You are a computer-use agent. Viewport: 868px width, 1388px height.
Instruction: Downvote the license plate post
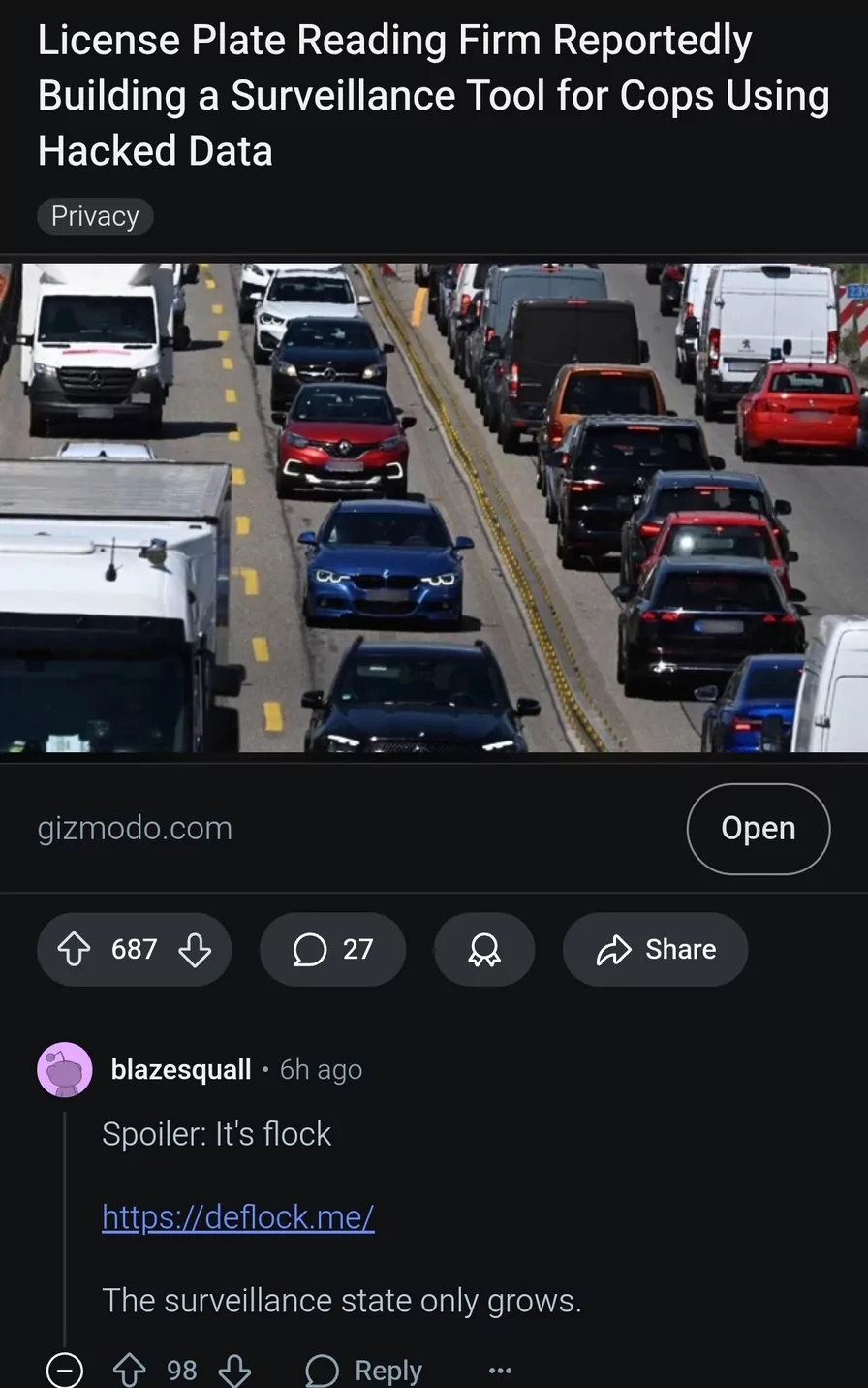tap(195, 949)
